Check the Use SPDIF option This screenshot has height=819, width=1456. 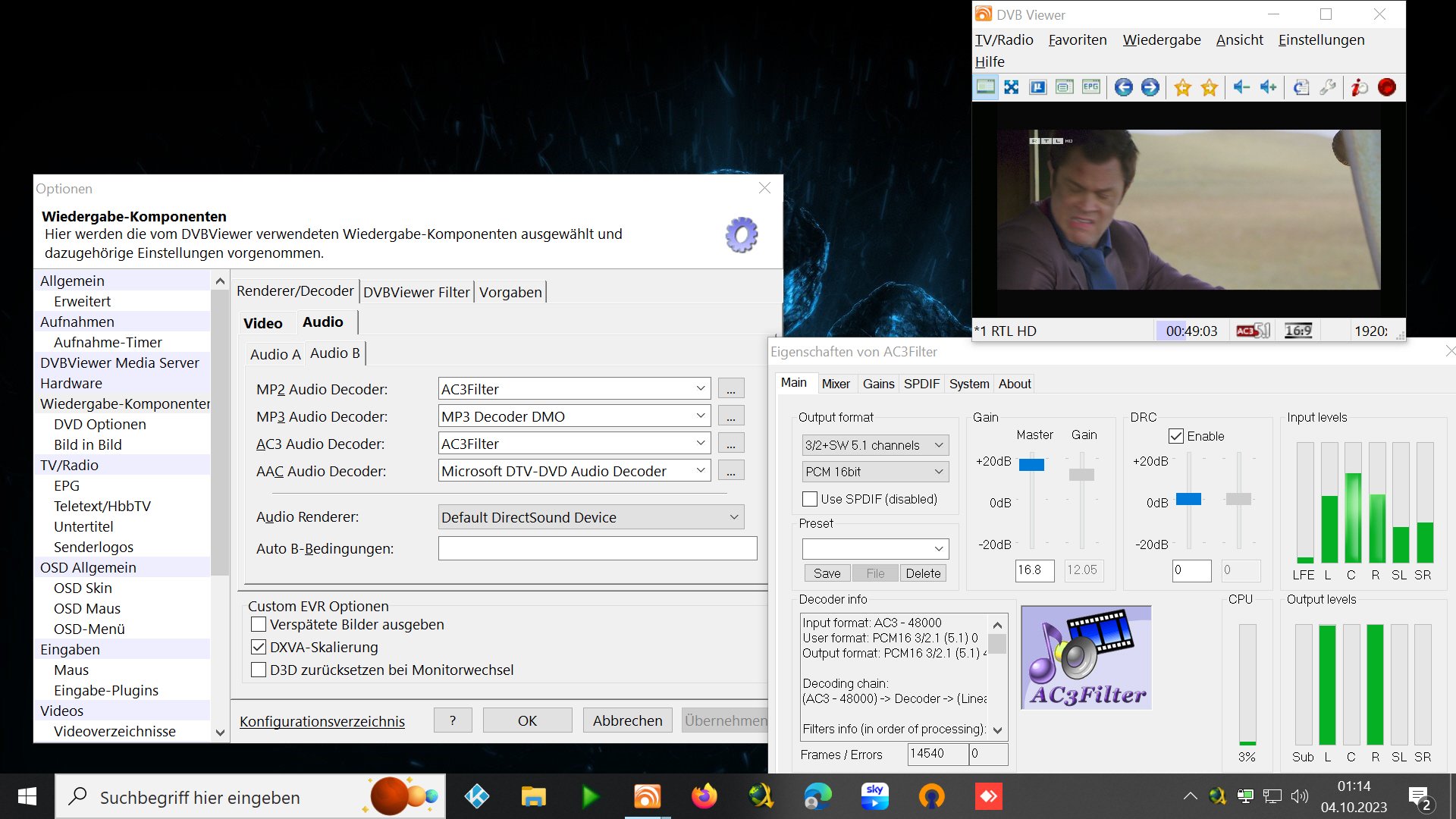pos(810,499)
